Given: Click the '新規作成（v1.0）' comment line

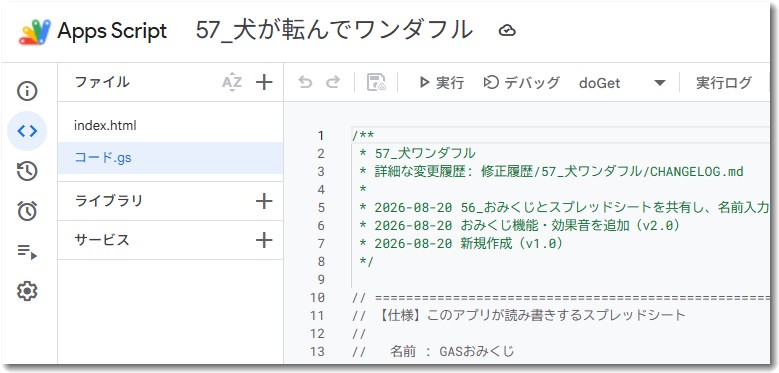Looking at the screenshot, I should coord(461,243).
